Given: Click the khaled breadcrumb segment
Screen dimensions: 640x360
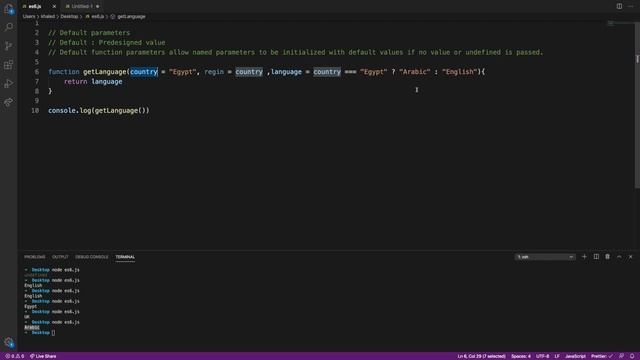Looking at the screenshot, I should 48,17.
